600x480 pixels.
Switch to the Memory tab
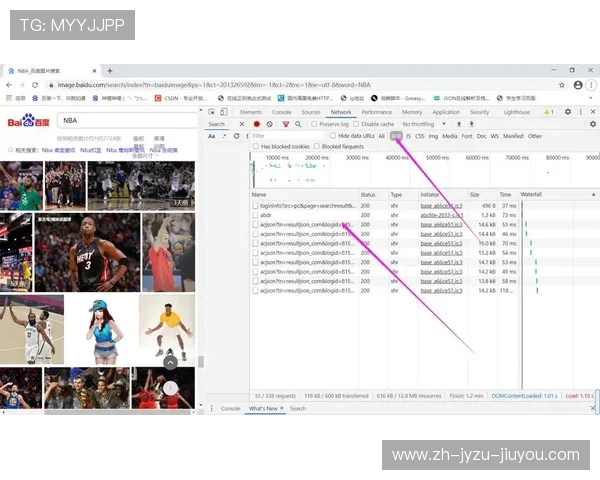click(x=412, y=112)
